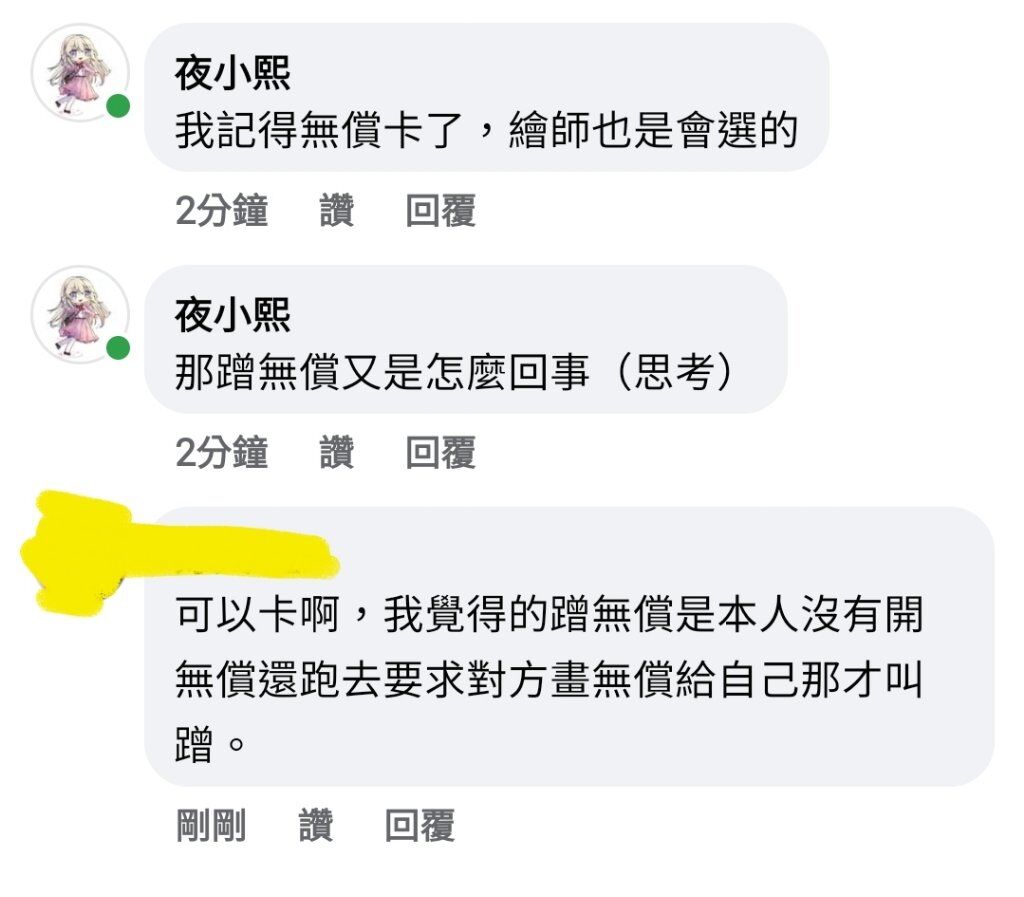Click 夜小熙 name on first comment
Image resolution: width=1024 pixels, height=897 pixels.
(232, 73)
